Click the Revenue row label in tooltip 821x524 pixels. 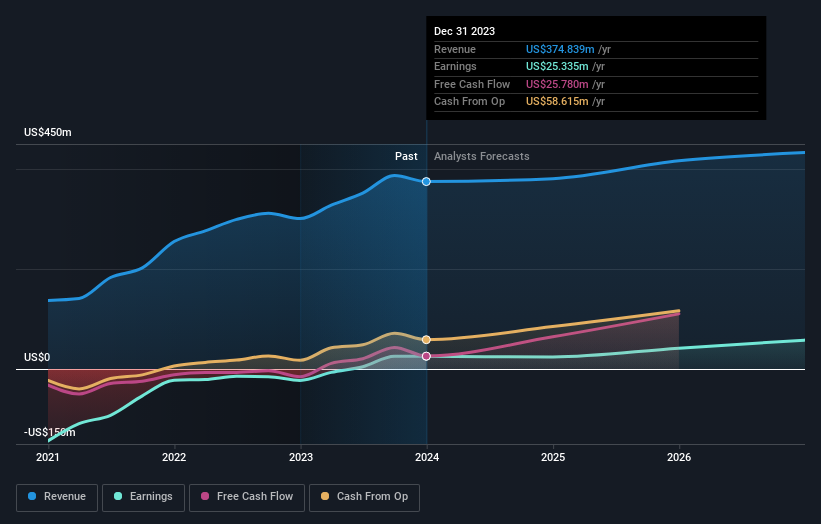(455, 49)
